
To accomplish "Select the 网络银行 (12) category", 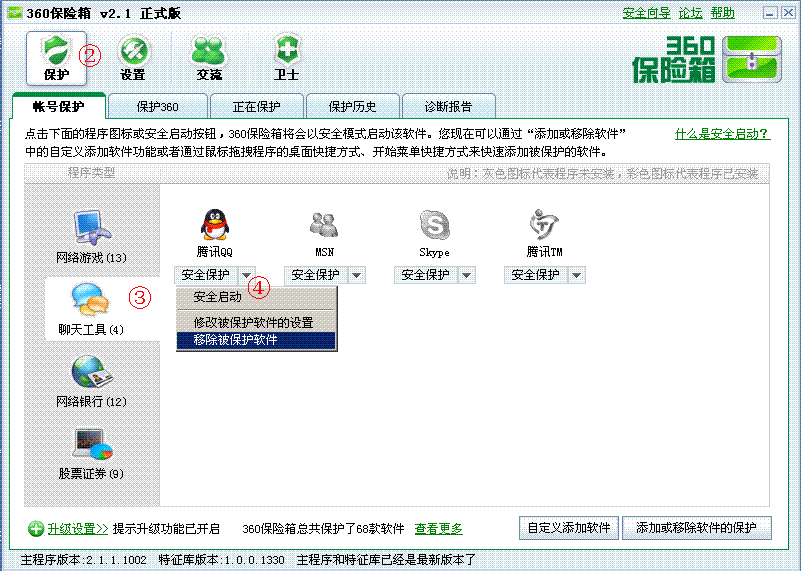I will pos(91,380).
